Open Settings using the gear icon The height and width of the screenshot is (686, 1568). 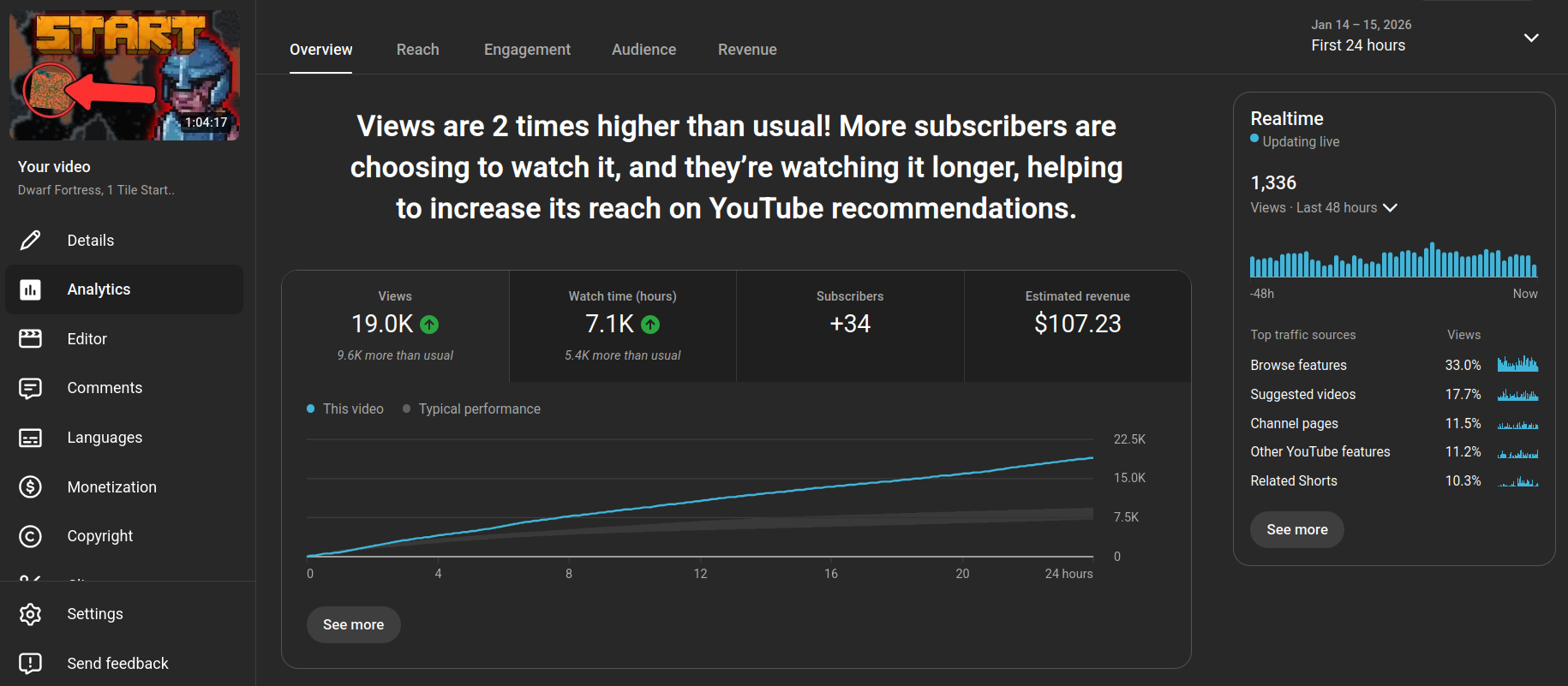point(30,614)
